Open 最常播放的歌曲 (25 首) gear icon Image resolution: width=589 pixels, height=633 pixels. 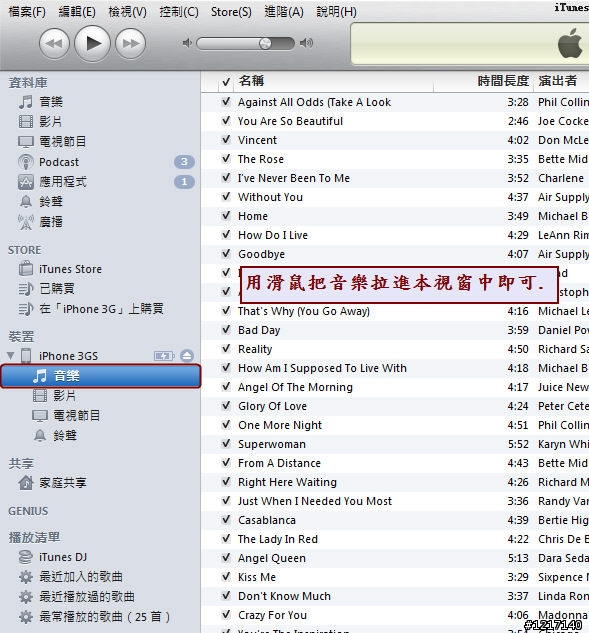pyautogui.click(x=26, y=616)
